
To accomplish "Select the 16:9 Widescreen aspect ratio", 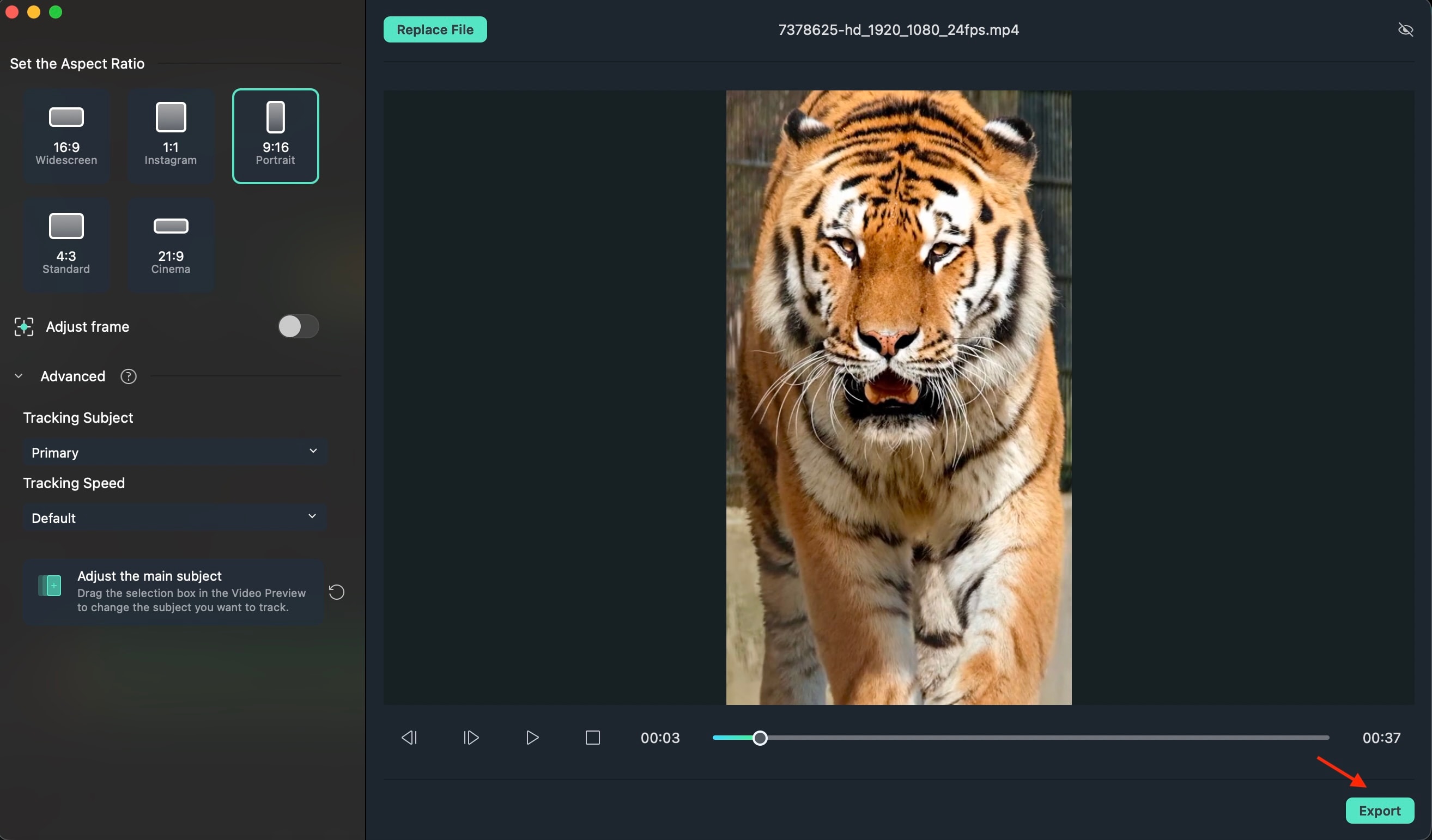I will point(66,136).
